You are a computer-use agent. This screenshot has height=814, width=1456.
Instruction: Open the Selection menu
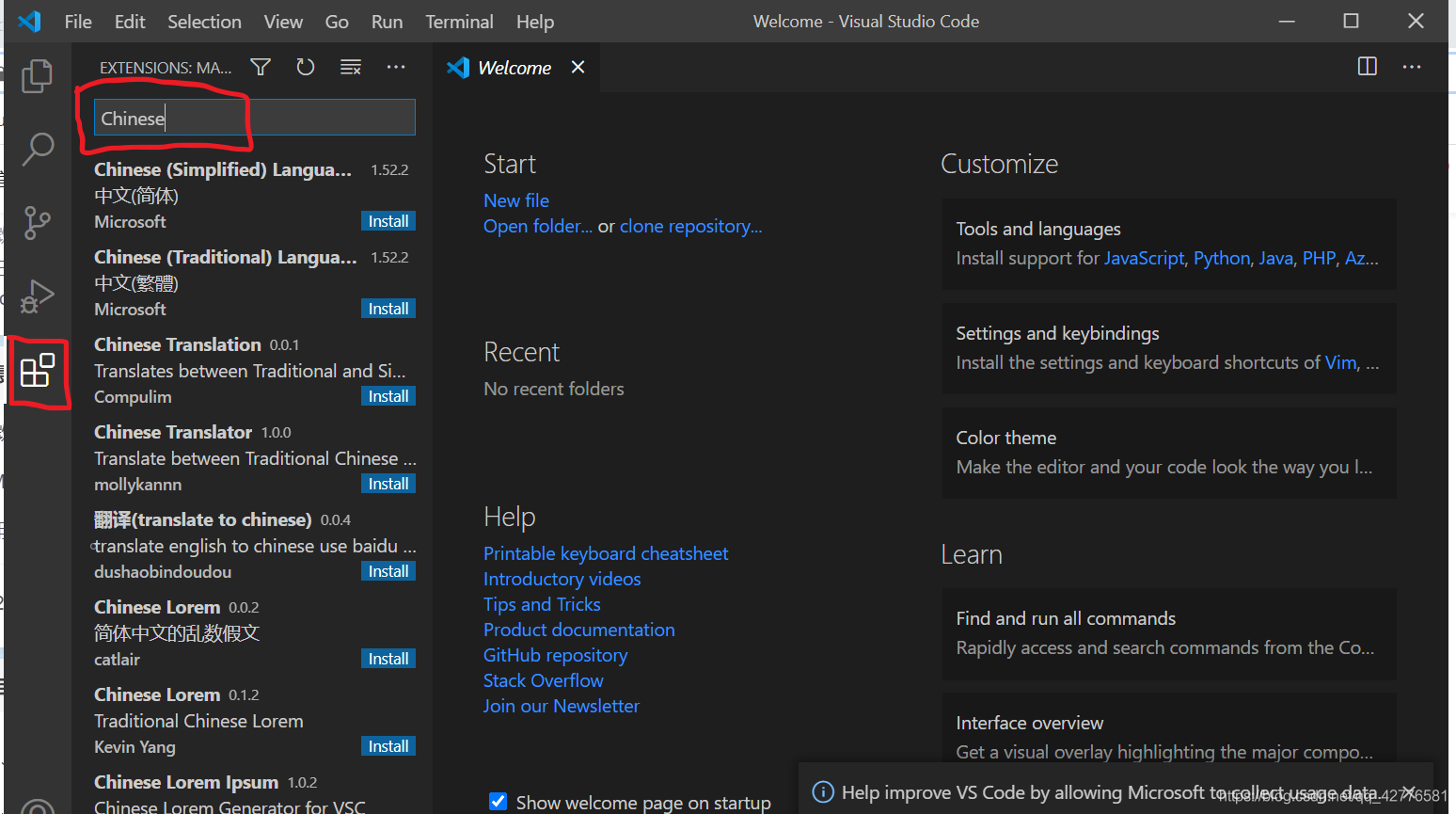tap(204, 21)
